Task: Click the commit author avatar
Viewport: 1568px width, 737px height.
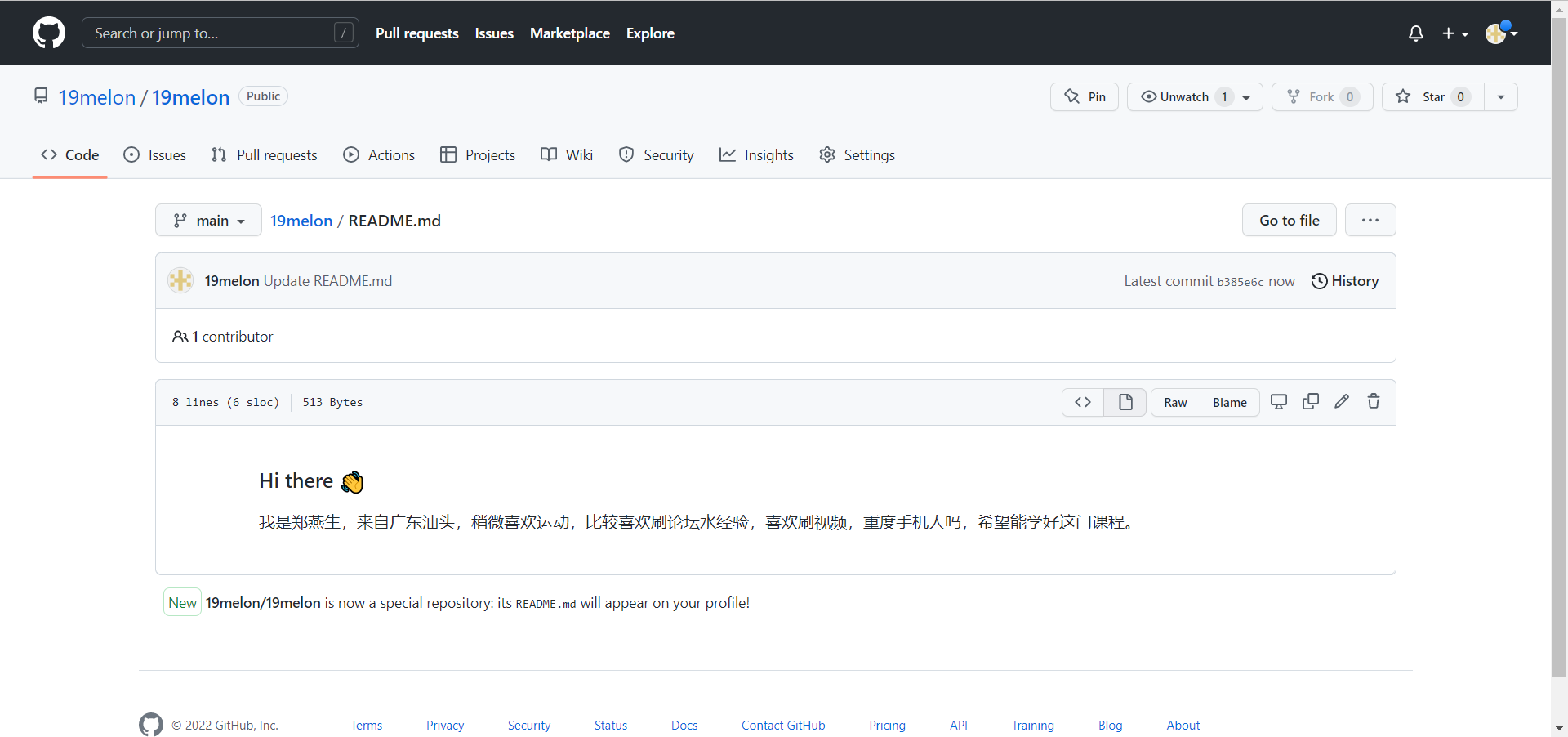Action: click(180, 280)
